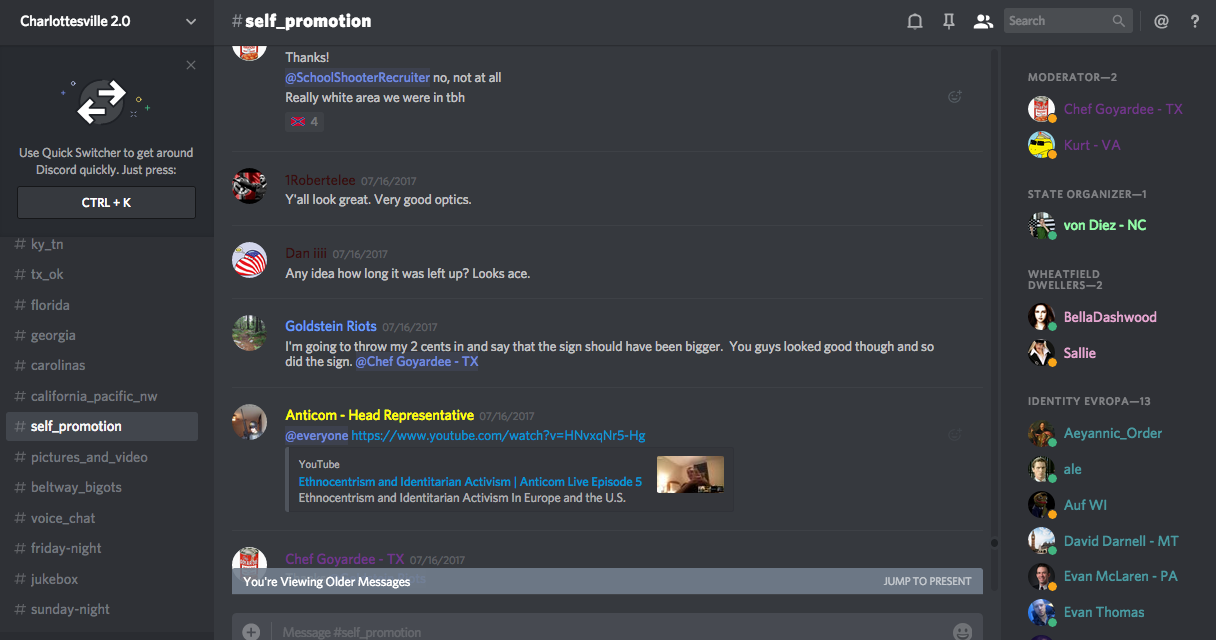1216x640 pixels.
Task: Click the chat message scrollbar
Action: coord(994,300)
